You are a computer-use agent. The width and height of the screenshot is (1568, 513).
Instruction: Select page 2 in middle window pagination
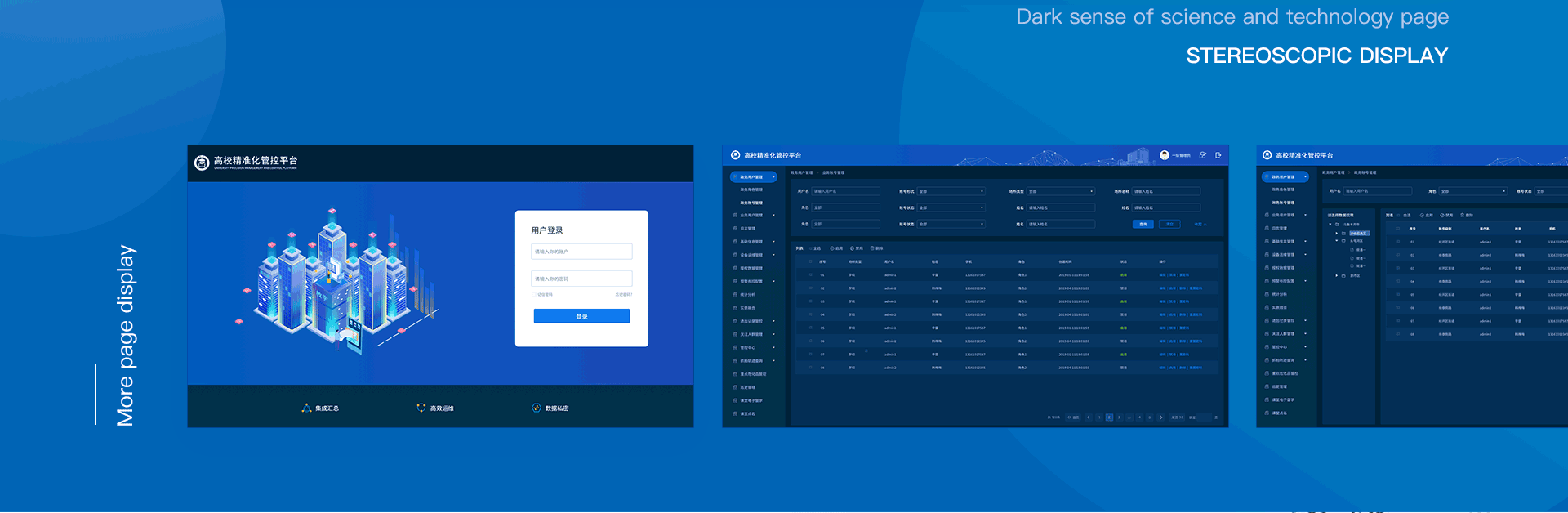[1109, 417]
